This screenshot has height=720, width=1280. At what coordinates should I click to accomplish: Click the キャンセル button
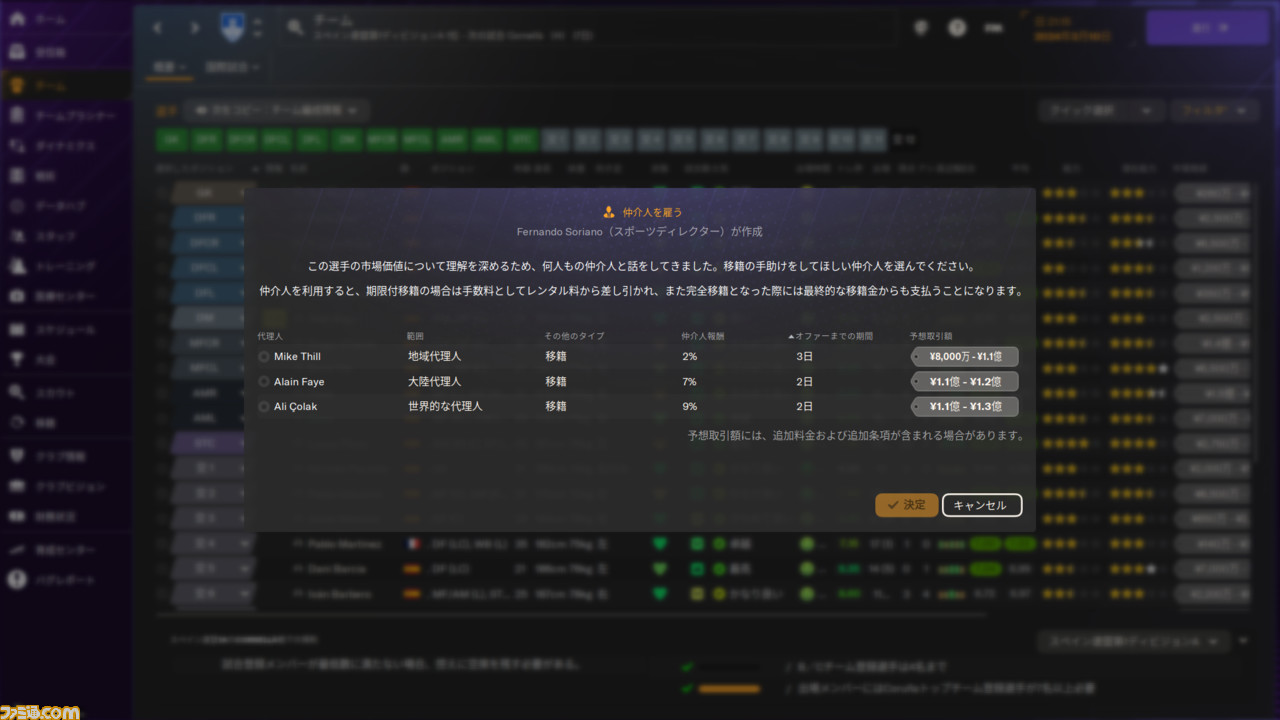(x=981, y=505)
